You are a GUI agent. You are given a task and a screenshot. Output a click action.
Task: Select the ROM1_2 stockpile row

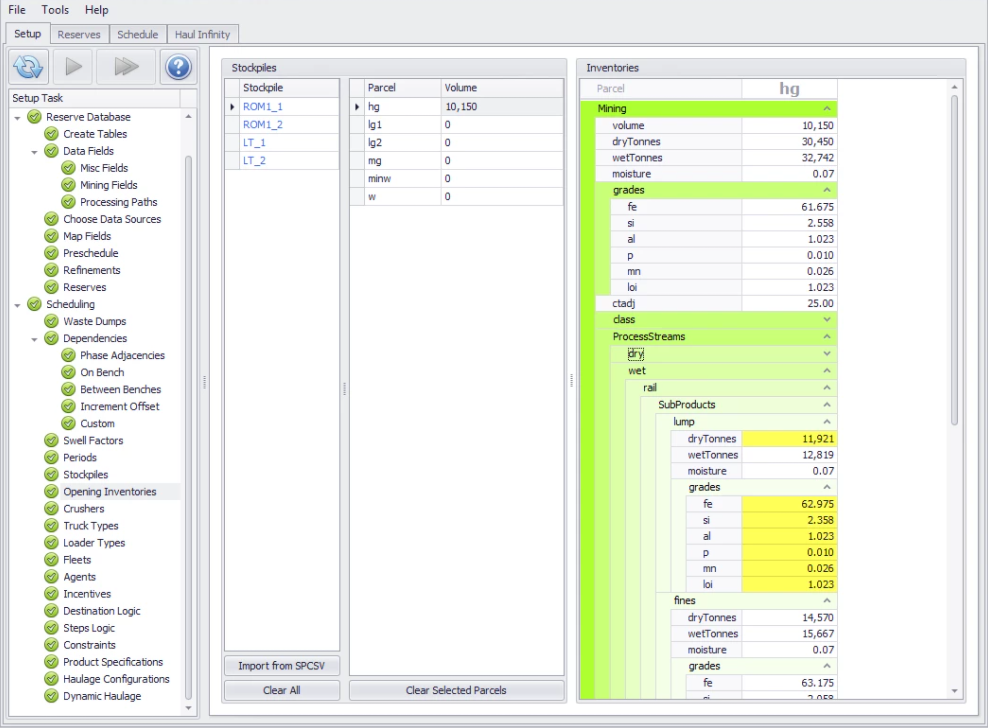pos(263,124)
